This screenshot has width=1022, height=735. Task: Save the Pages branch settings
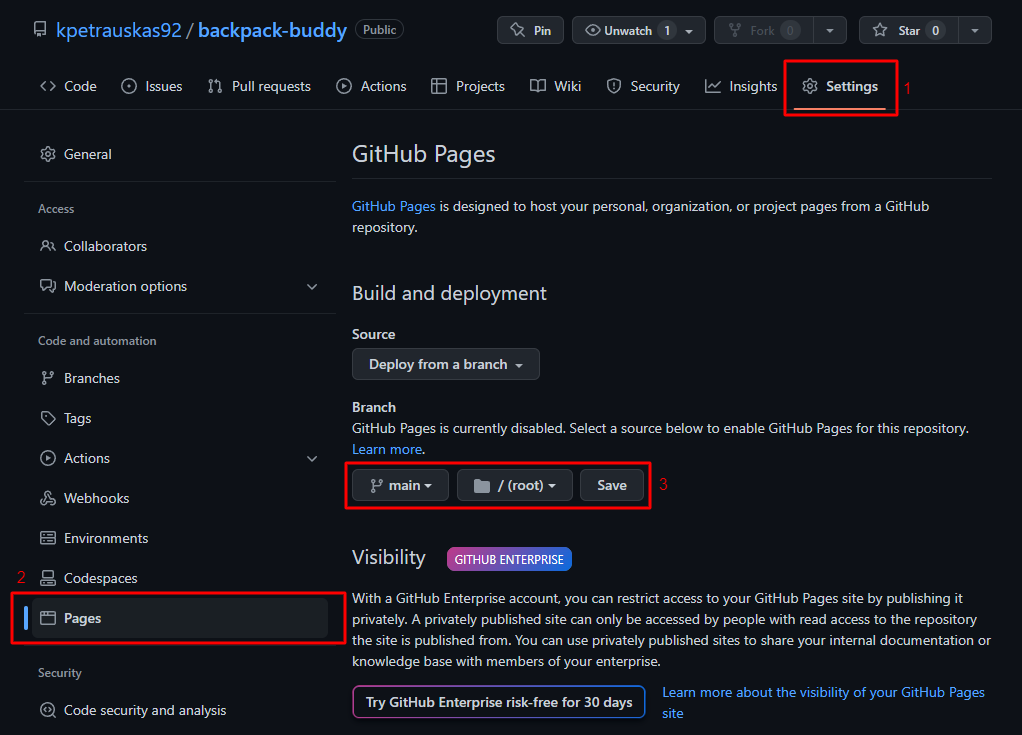click(612, 485)
